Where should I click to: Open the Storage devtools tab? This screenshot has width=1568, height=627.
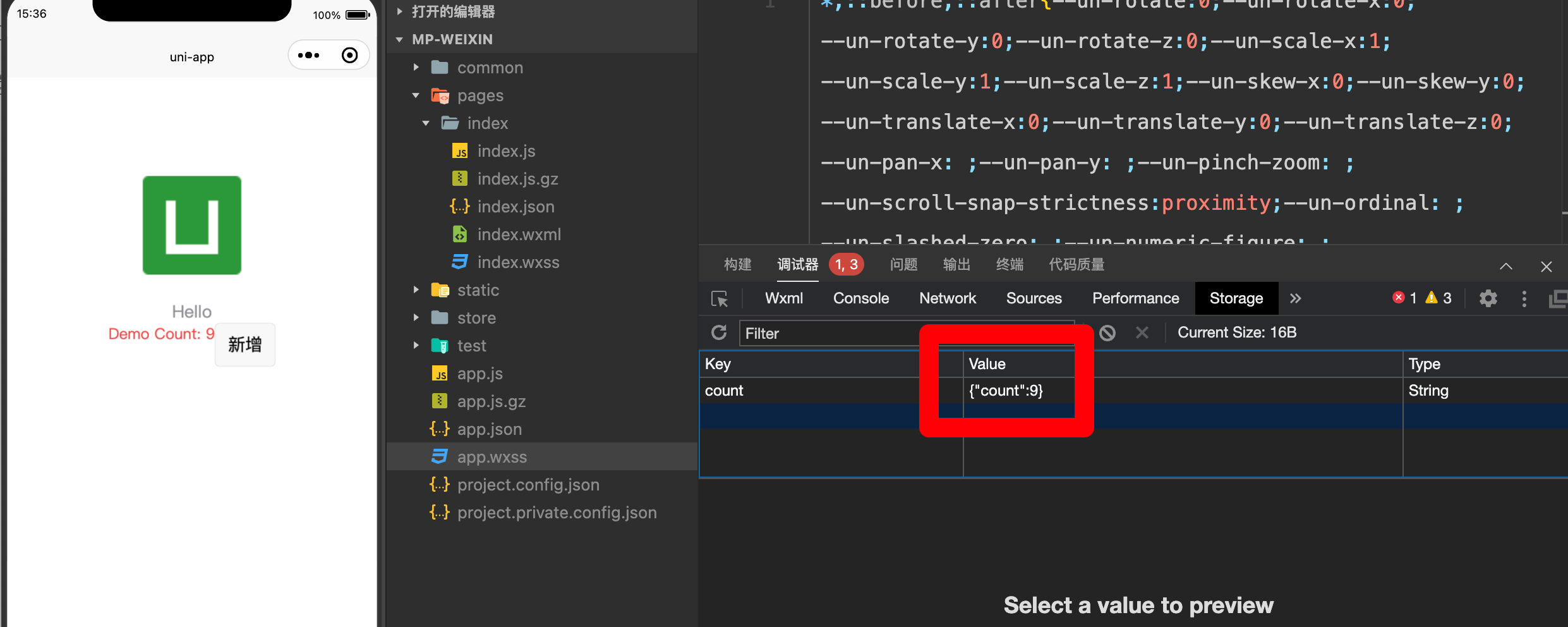1236,298
